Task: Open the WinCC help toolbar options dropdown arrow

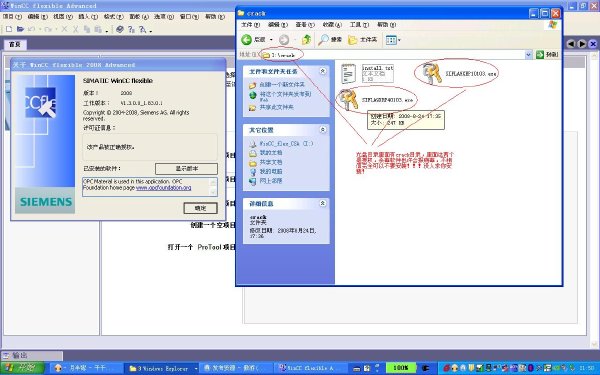Action: 151,31
